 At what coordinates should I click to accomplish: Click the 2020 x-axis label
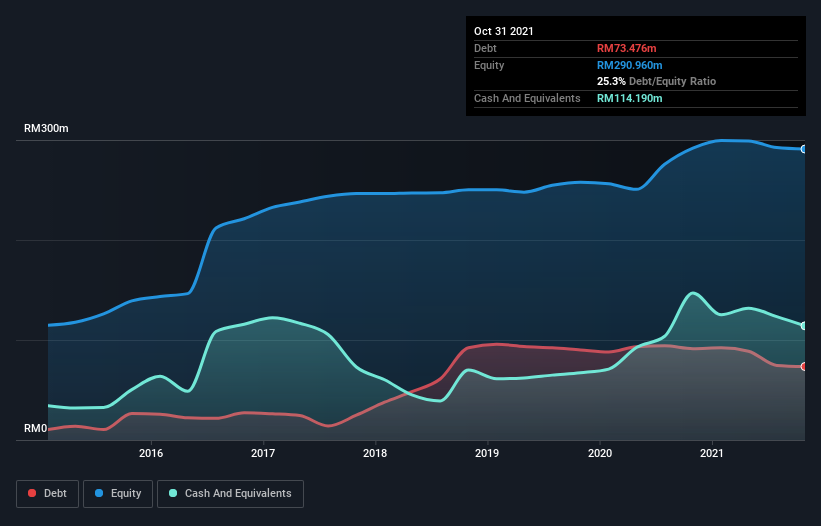click(600, 453)
